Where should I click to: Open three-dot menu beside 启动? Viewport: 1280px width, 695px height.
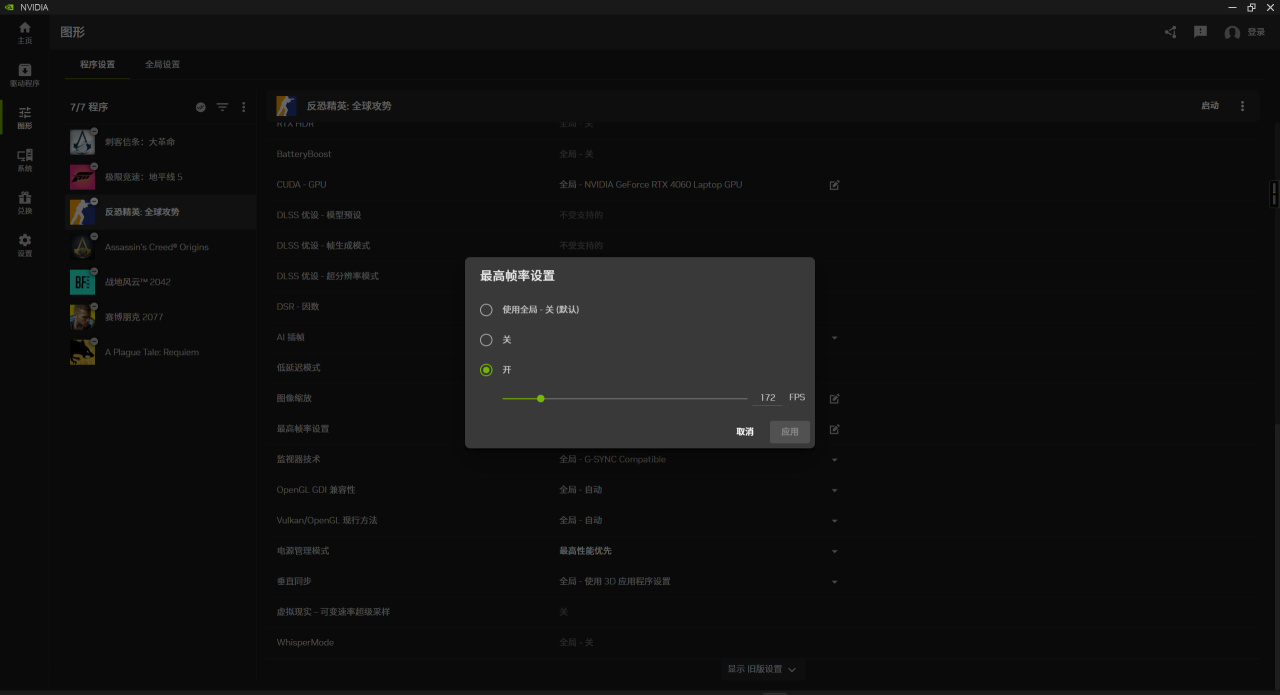[x=1243, y=106]
